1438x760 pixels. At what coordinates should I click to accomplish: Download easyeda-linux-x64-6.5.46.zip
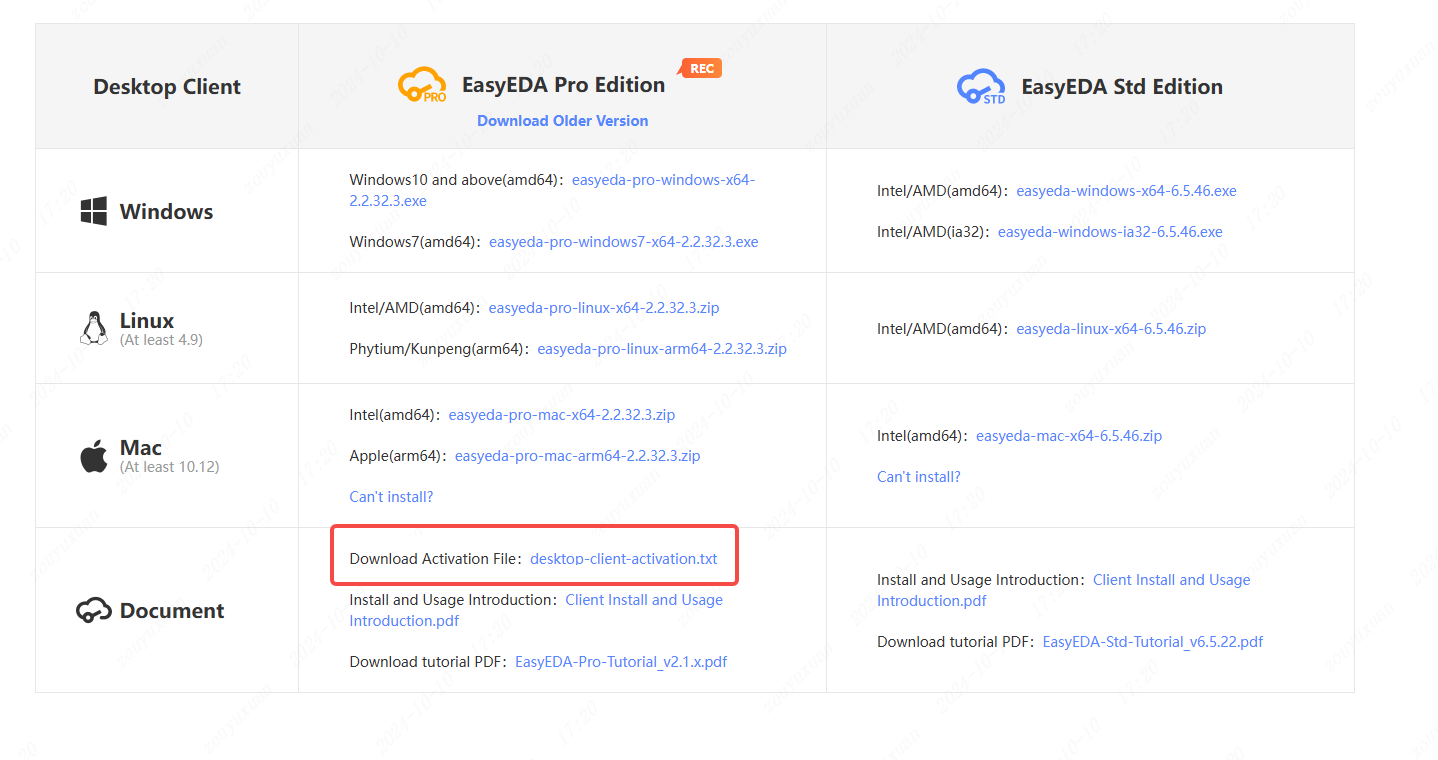(1111, 328)
